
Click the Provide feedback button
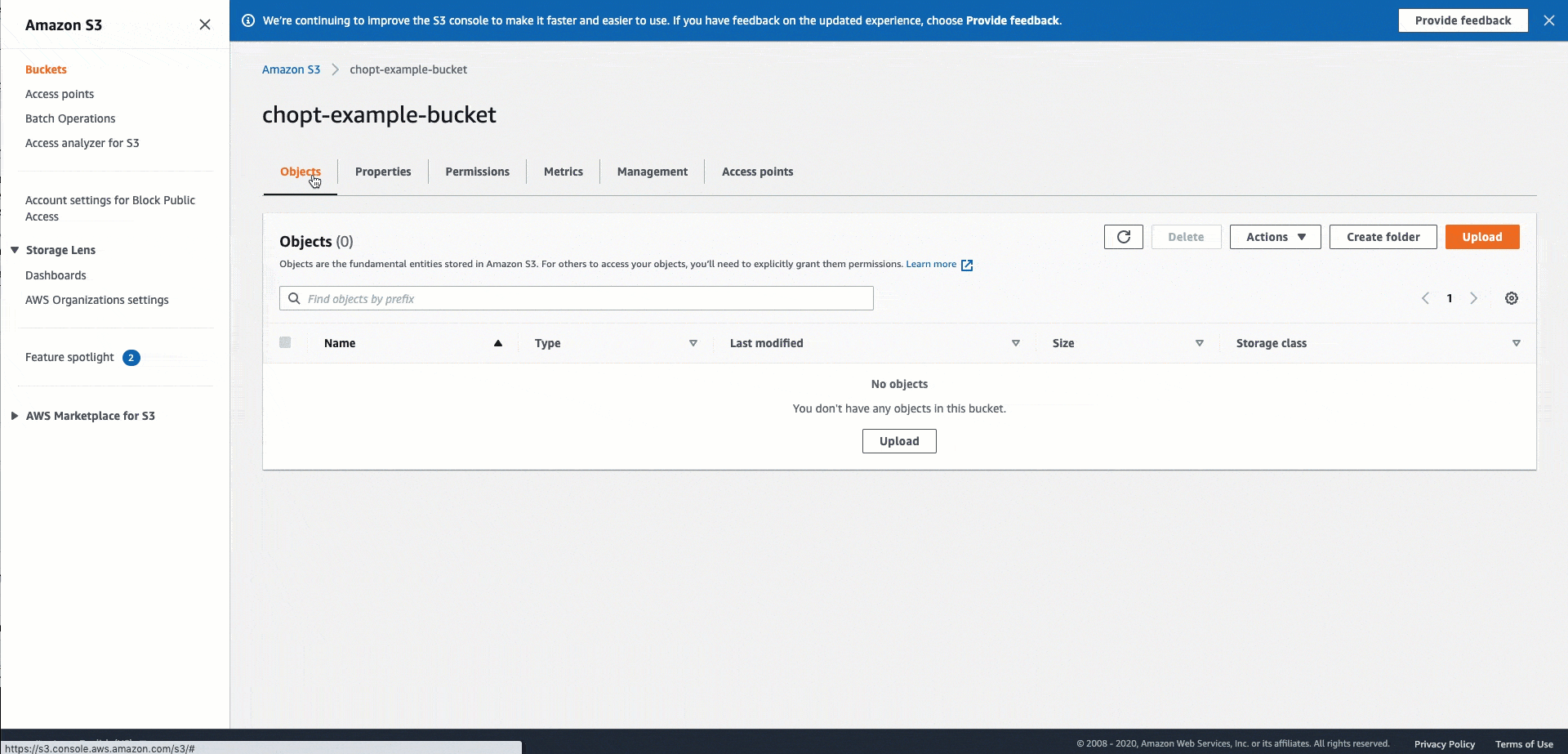tap(1463, 20)
